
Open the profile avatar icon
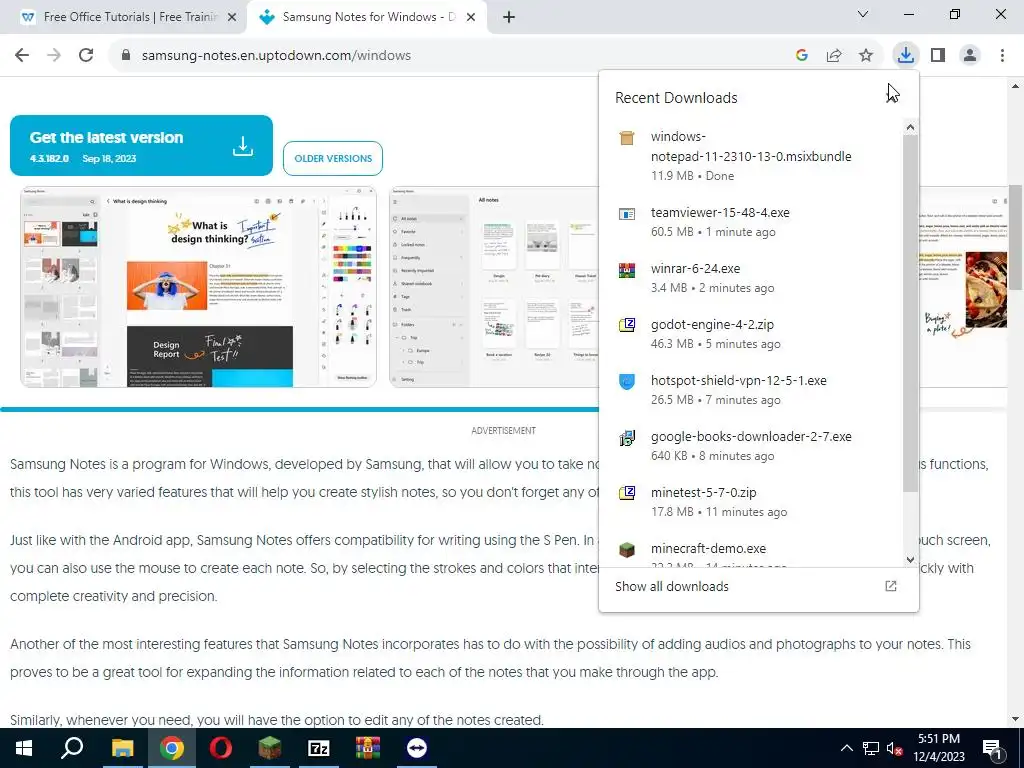(x=970, y=56)
